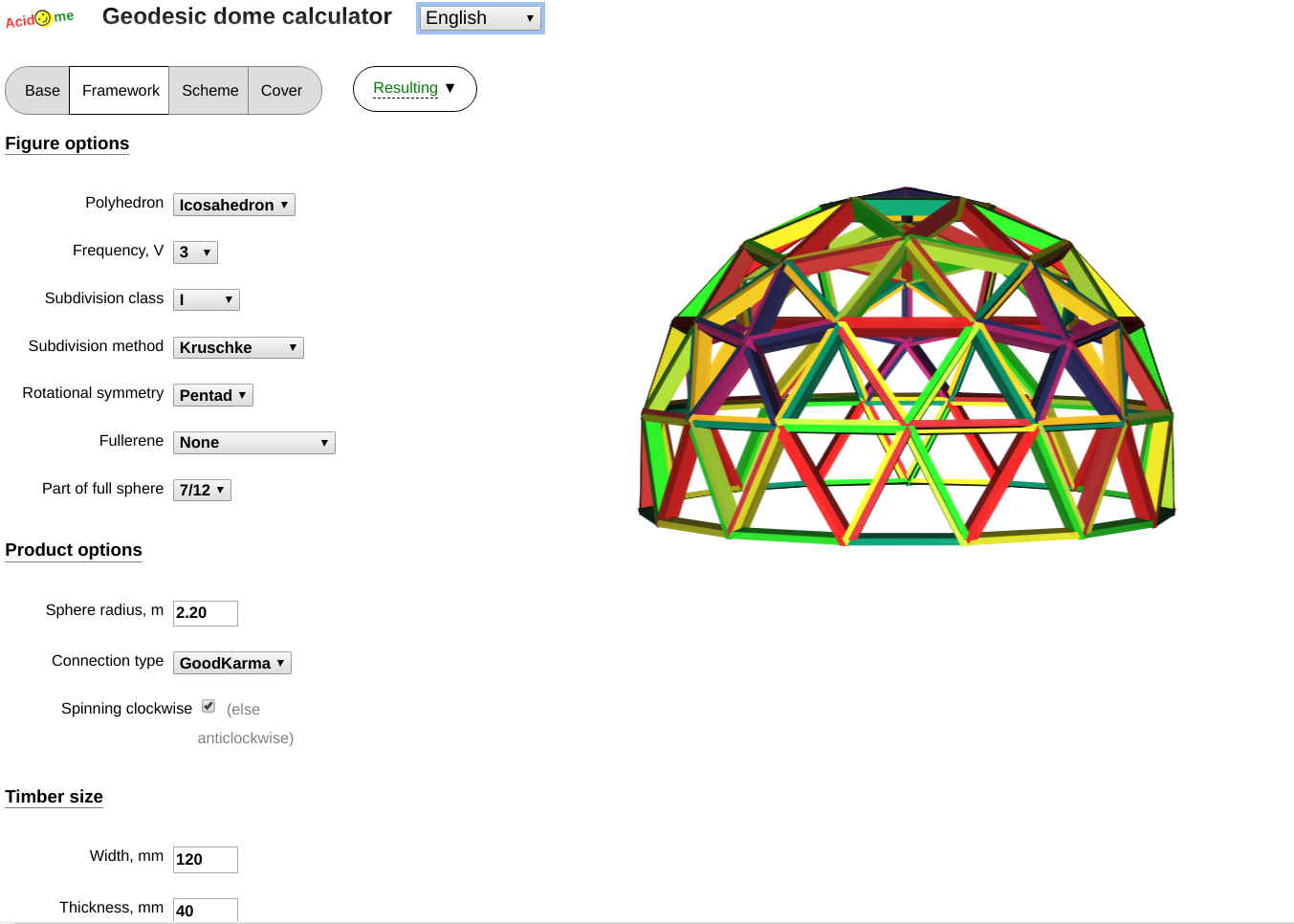Click the timber Width input field
Screen dimensions: 1294x924
point(205,860)
